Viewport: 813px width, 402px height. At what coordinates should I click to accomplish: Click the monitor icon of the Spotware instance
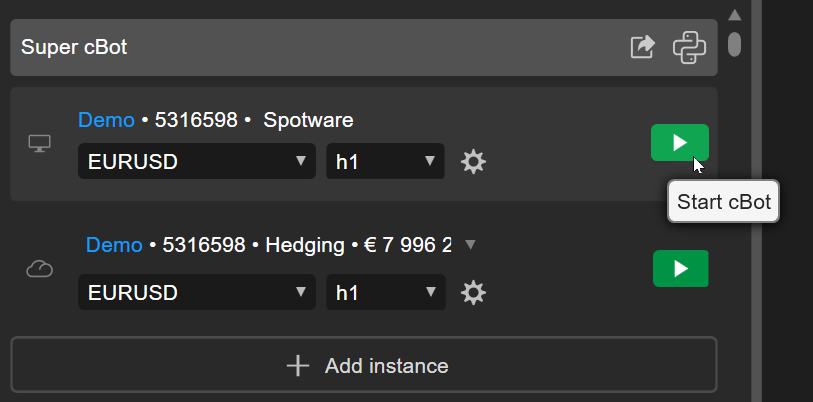point(39,144)
